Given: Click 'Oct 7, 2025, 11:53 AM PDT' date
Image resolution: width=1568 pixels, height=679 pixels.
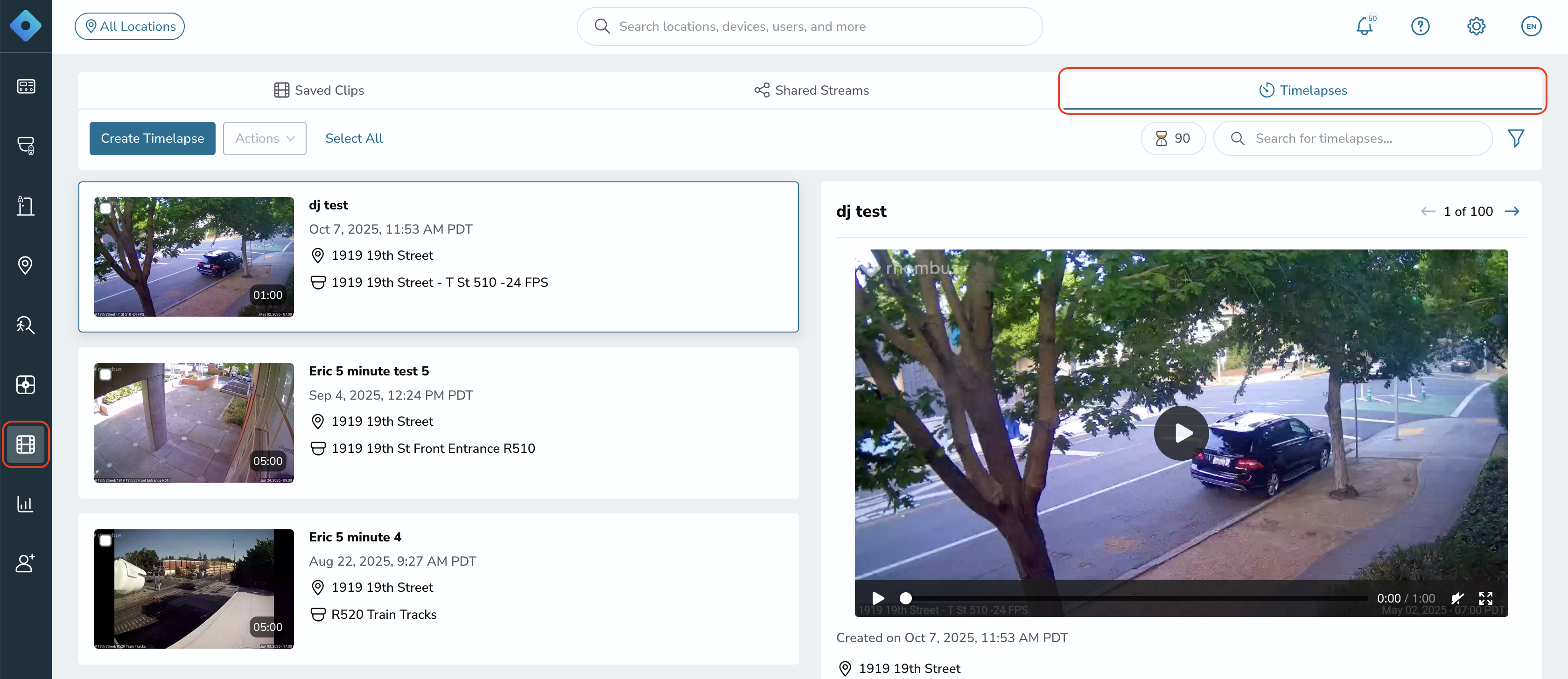Looking at the screenshot, I should pos(391,229).
